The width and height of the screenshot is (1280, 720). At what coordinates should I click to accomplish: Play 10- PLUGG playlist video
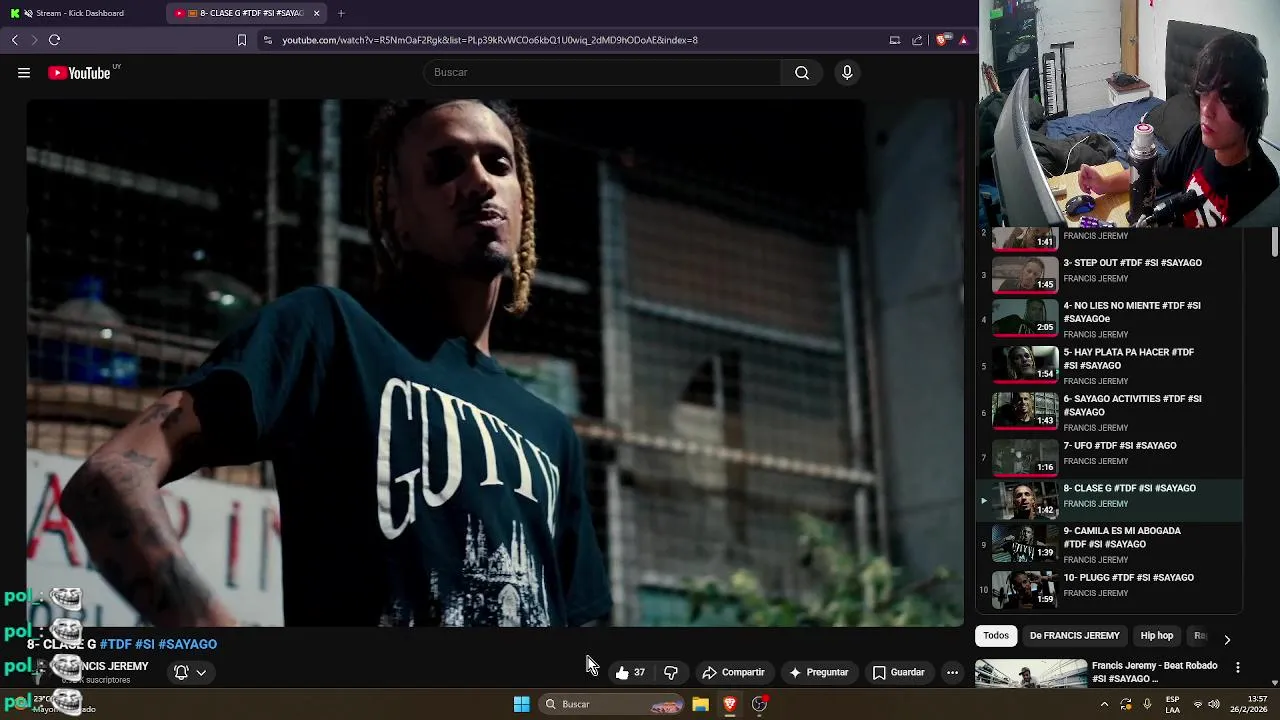click(1110, 589)
